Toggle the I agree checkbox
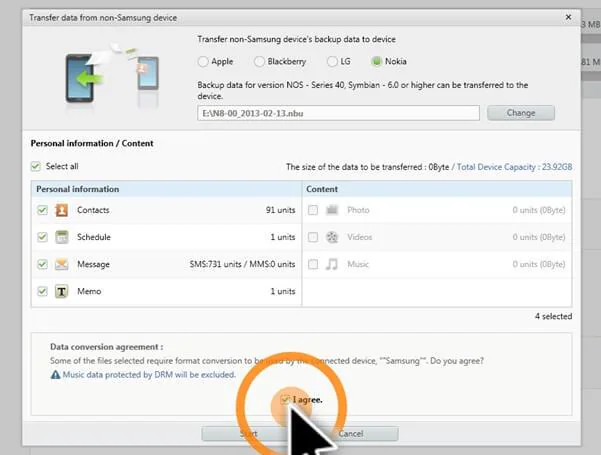 coord(285,400)
